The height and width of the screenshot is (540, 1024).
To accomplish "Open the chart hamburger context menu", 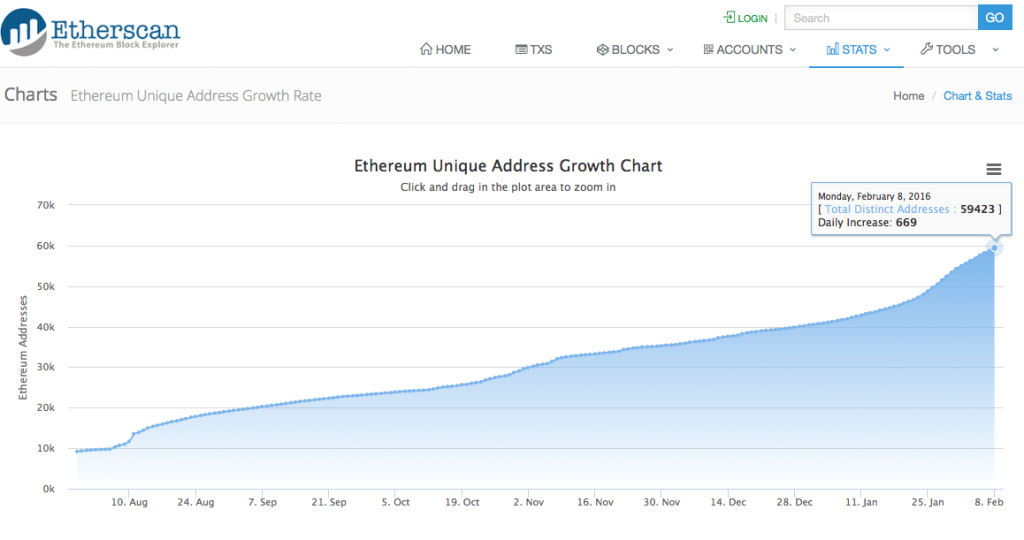I will tap(993, 170).
